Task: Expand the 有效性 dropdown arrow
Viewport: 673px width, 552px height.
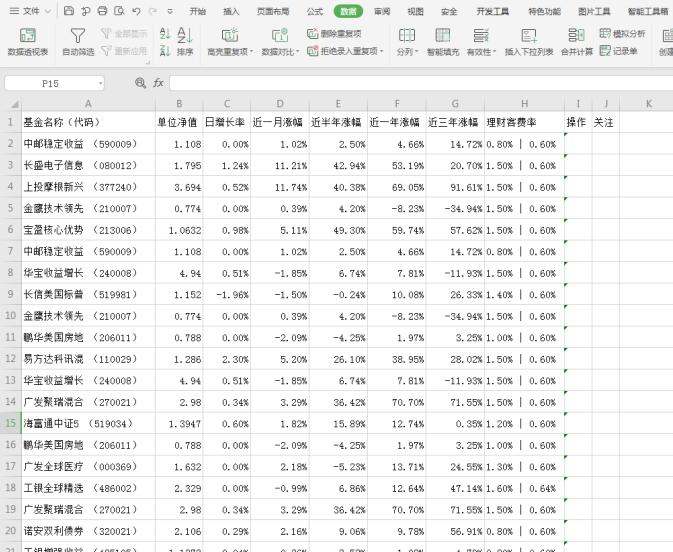Action: point(494,52)
